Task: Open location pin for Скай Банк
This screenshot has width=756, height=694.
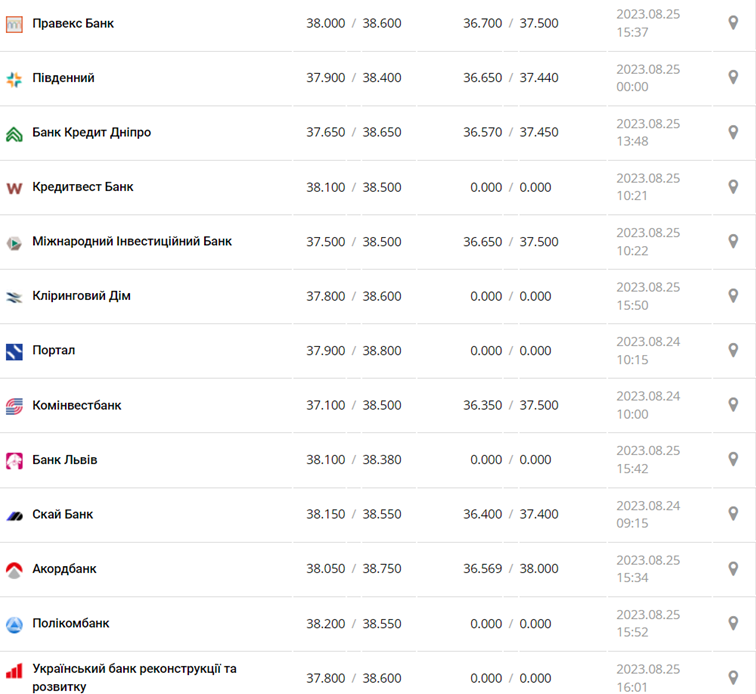Action: [733, 514]
